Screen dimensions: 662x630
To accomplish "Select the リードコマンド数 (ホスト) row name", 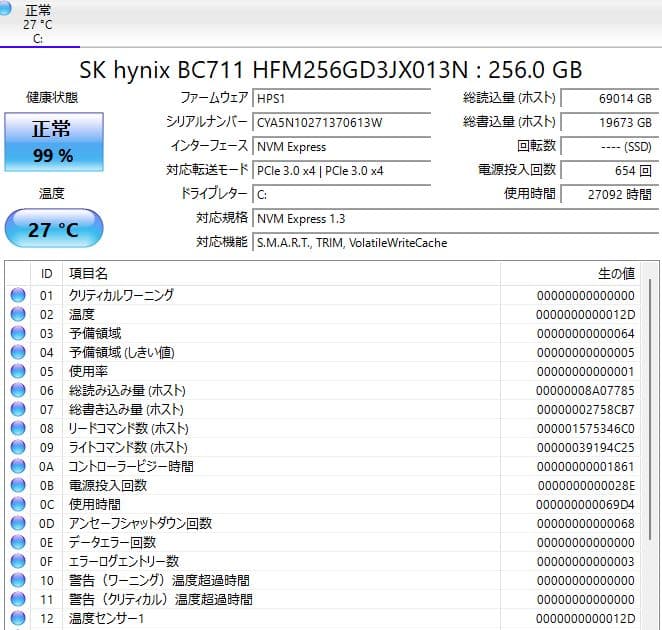I will pos(128,428).
